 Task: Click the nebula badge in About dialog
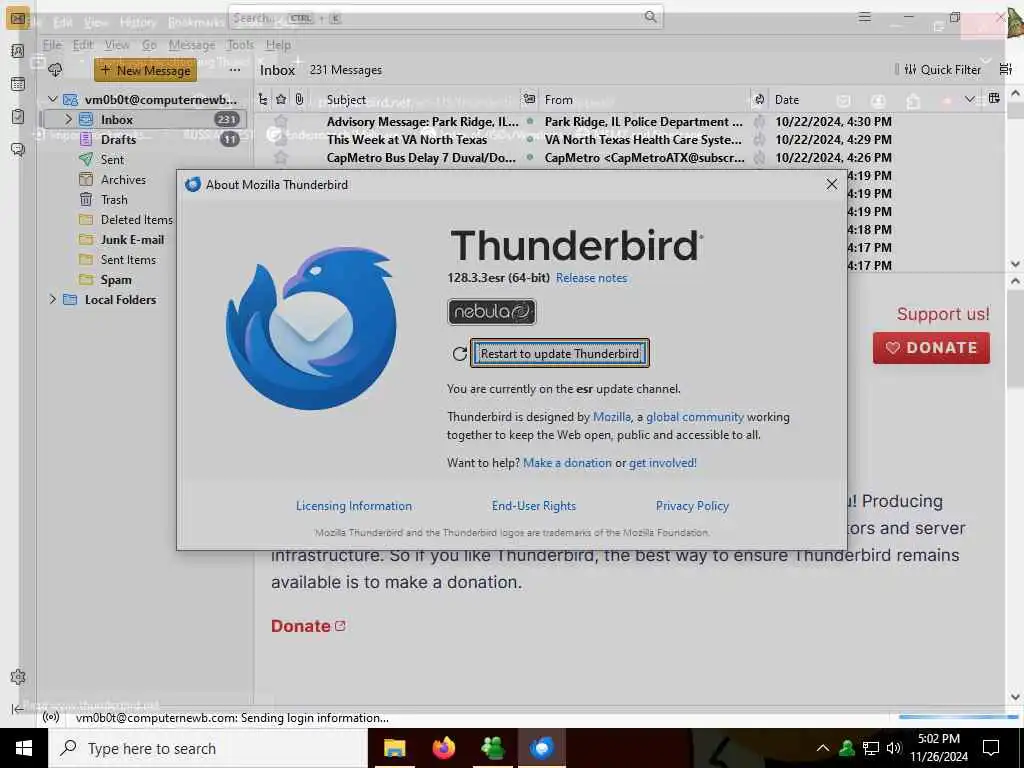click(492, 312)
